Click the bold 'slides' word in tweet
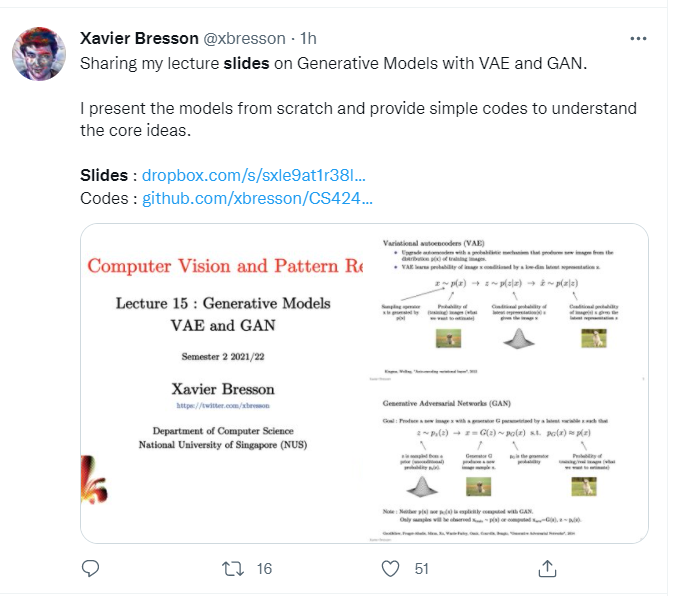 tap(245, 62)
